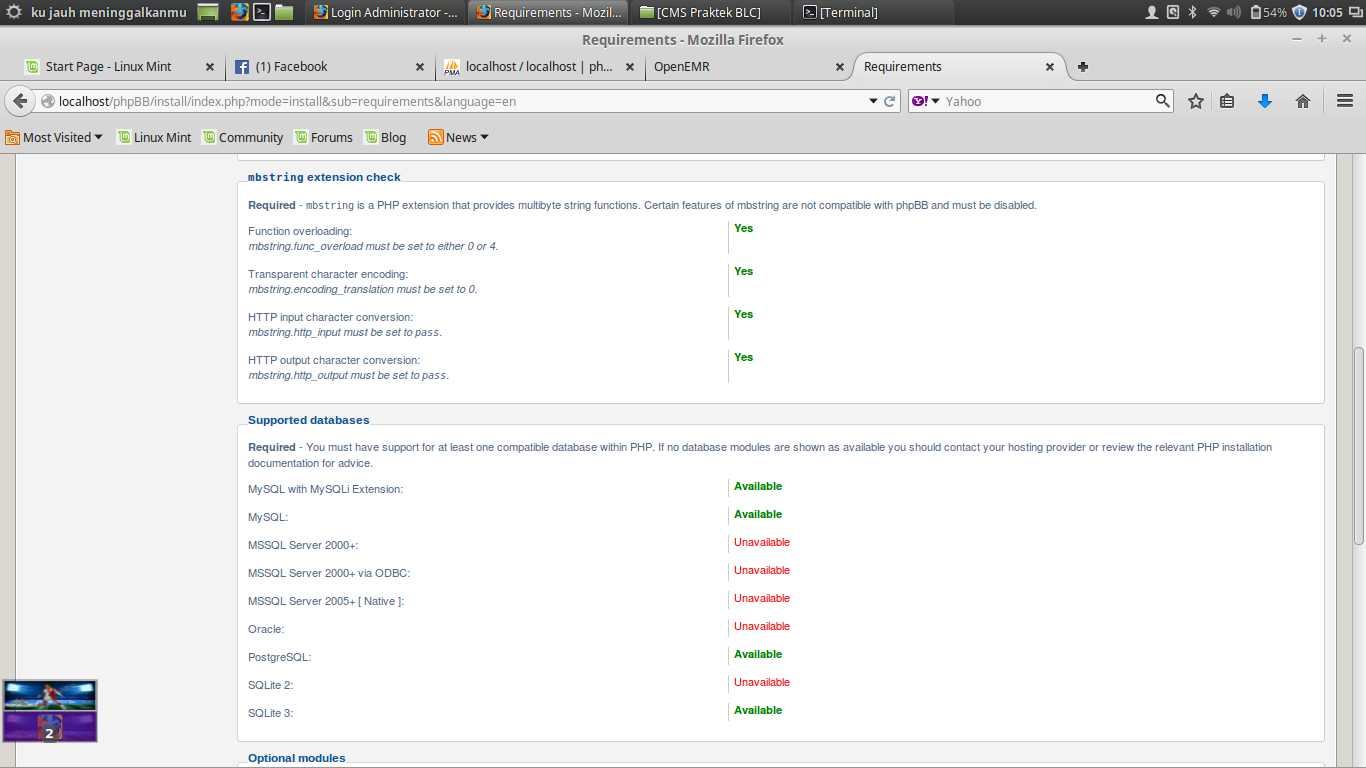
Task: Click the 'MySQL with MySQLi Extension:' label
Action: [x=325, y=489]
